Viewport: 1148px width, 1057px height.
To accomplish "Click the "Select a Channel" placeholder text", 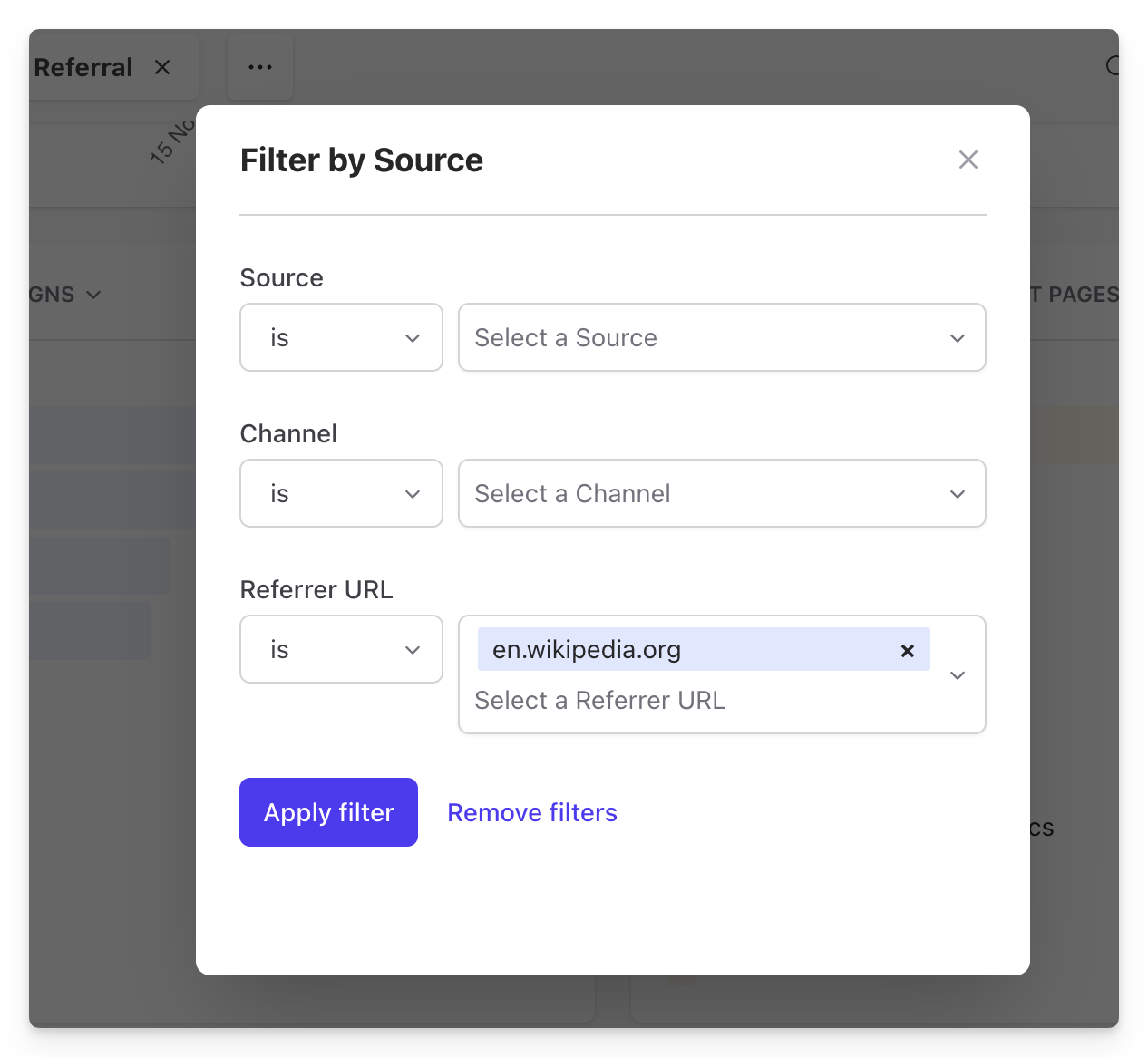I will [x=572, y=494].
